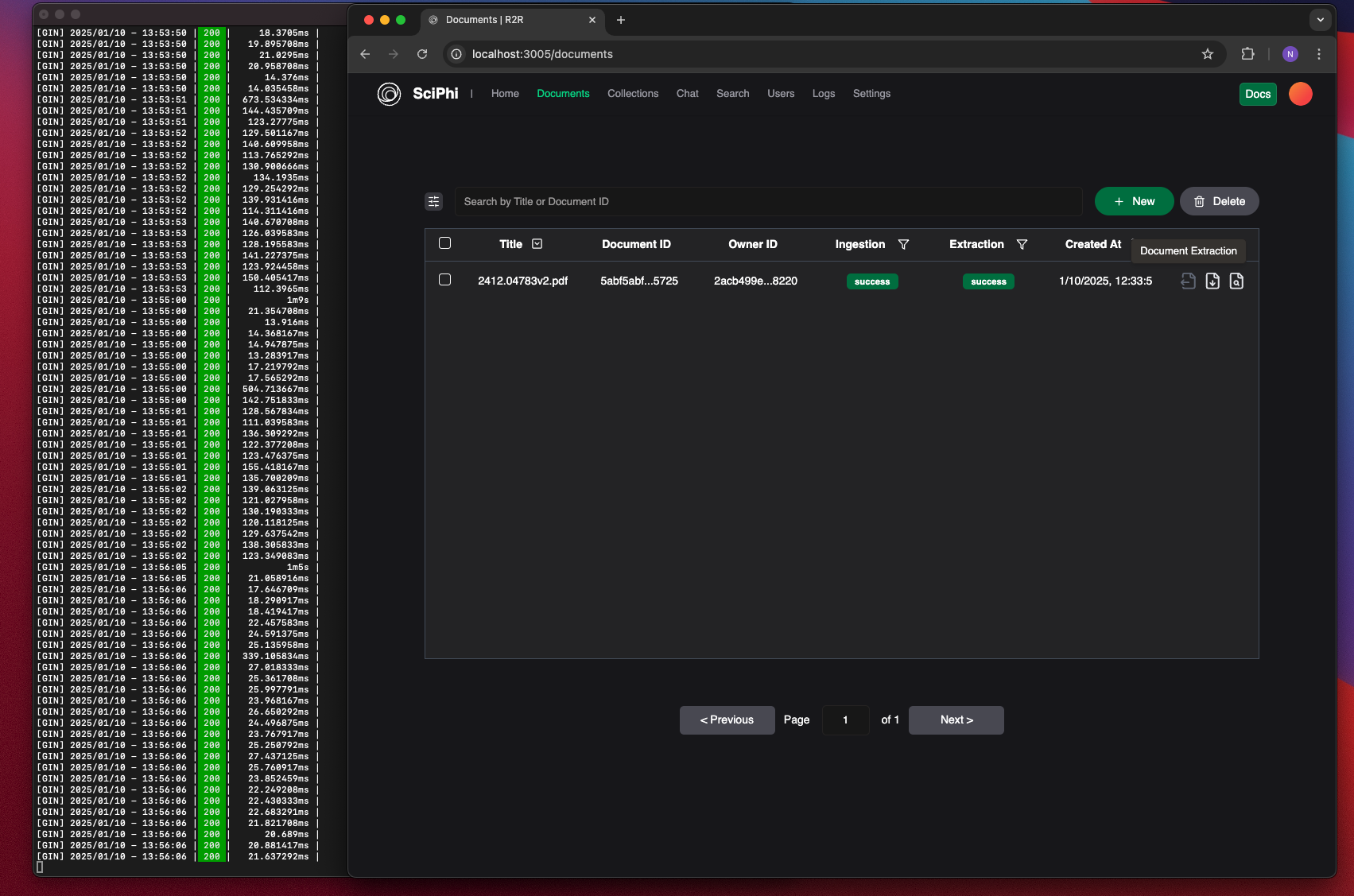The height and width of the screenshot is (896, 1354).
Task: Open the orange user avatar menu
Action: (1301, 94)
